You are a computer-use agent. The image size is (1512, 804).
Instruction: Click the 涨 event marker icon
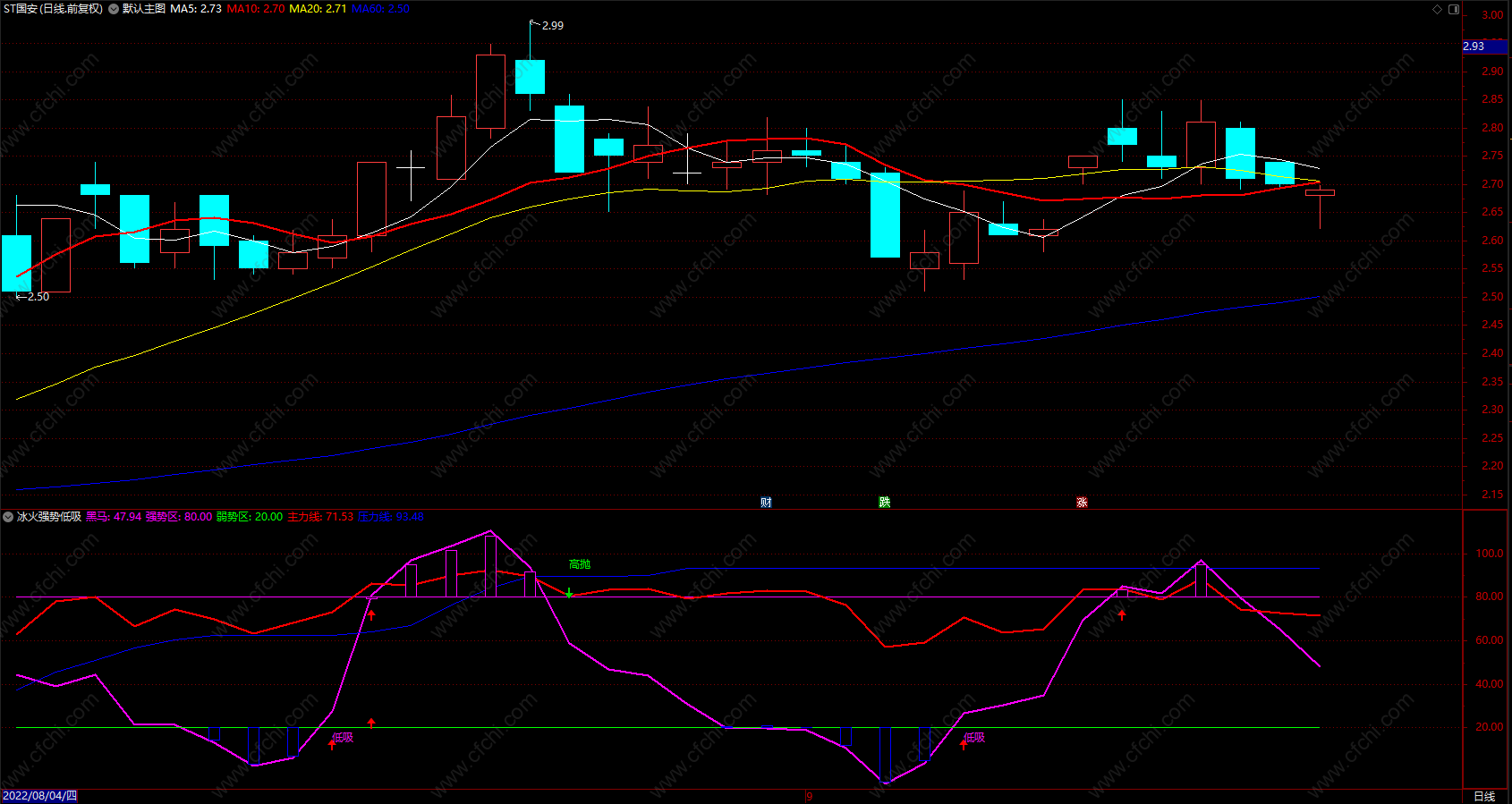[x=1082, y=503]
